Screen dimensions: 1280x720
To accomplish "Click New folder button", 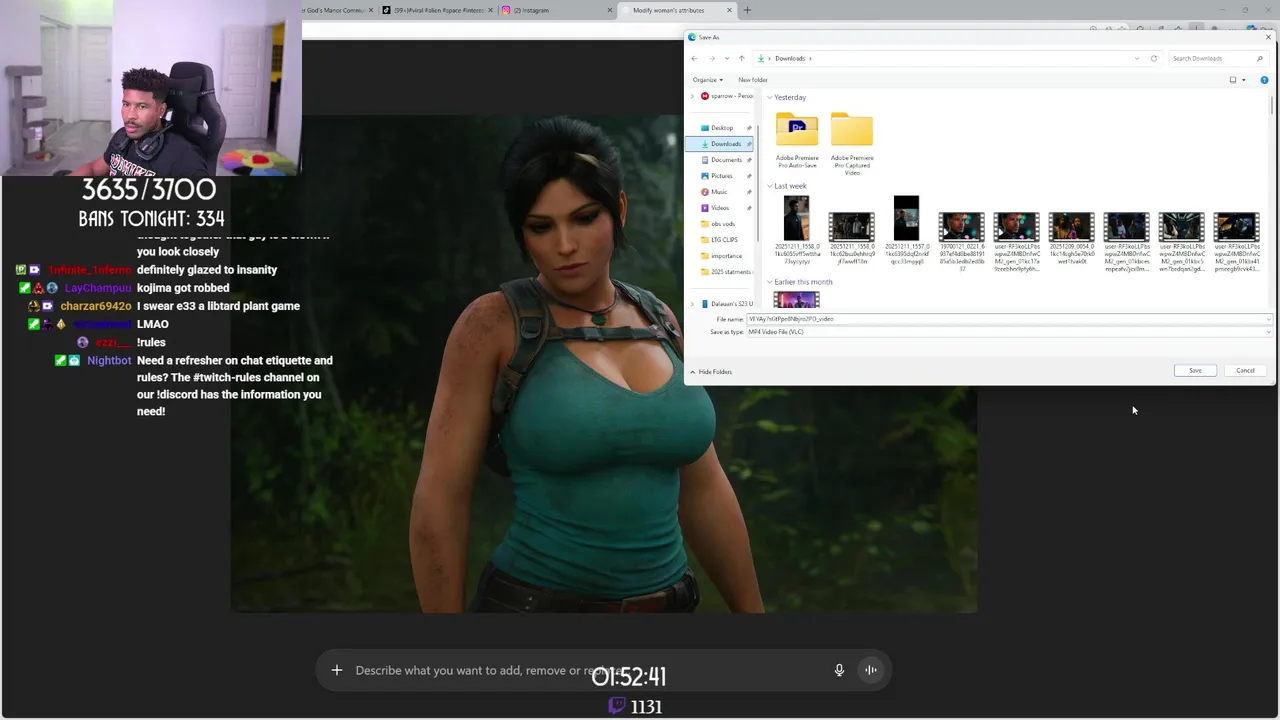I will click(753, 80).
